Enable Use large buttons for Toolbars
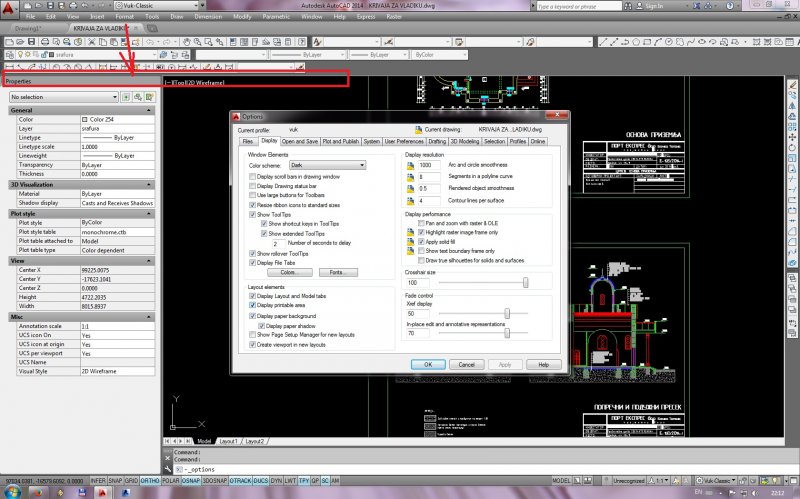Screen dimensions: 800x499 (x=252, y=195)
